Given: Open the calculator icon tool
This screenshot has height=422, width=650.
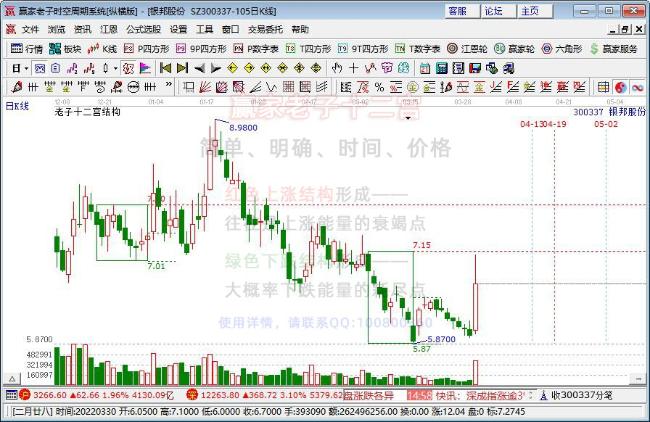Looking at the screenshot, I should 441,68.
